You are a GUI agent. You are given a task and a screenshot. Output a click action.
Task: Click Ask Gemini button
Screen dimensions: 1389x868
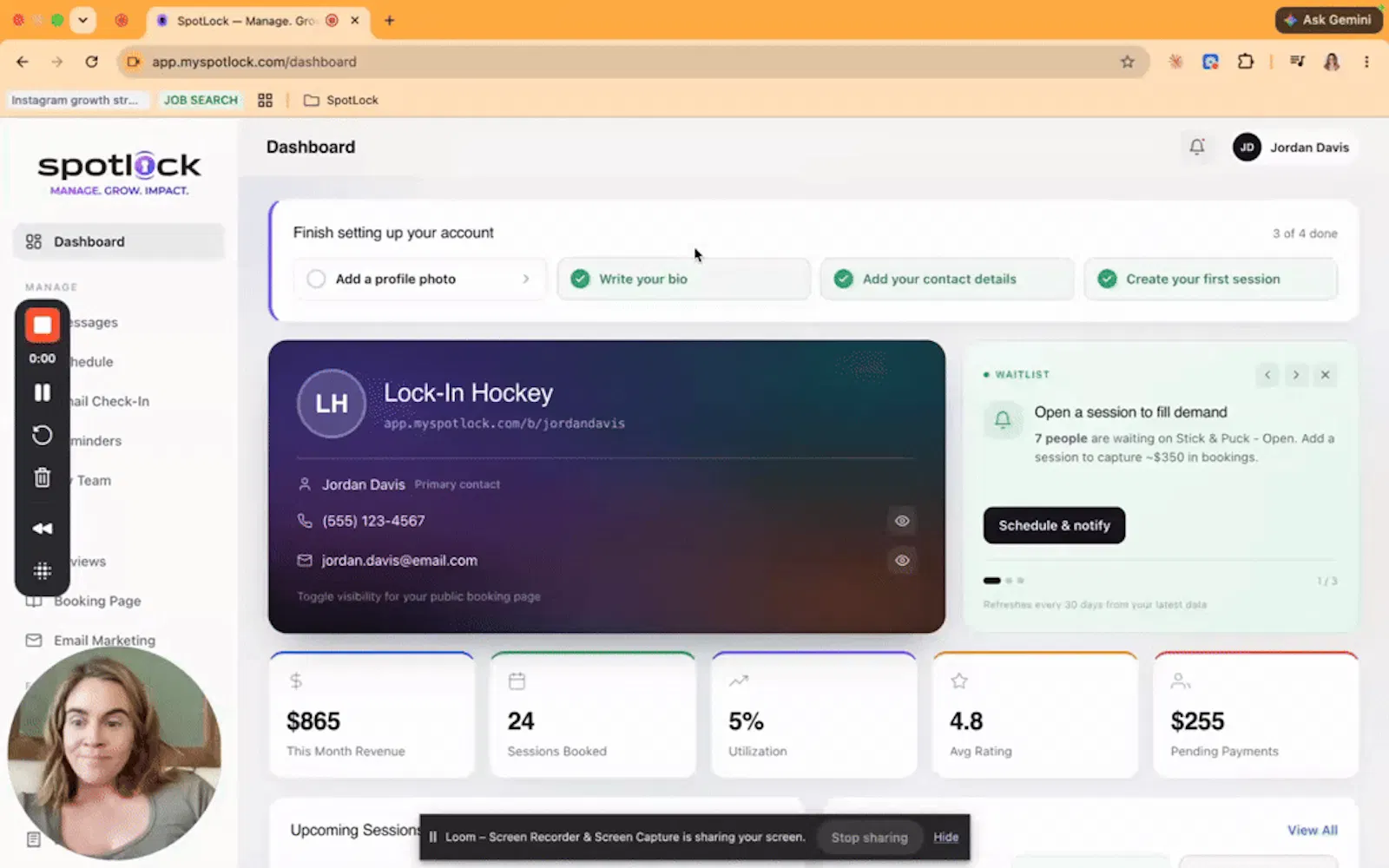coord(1328,19)
